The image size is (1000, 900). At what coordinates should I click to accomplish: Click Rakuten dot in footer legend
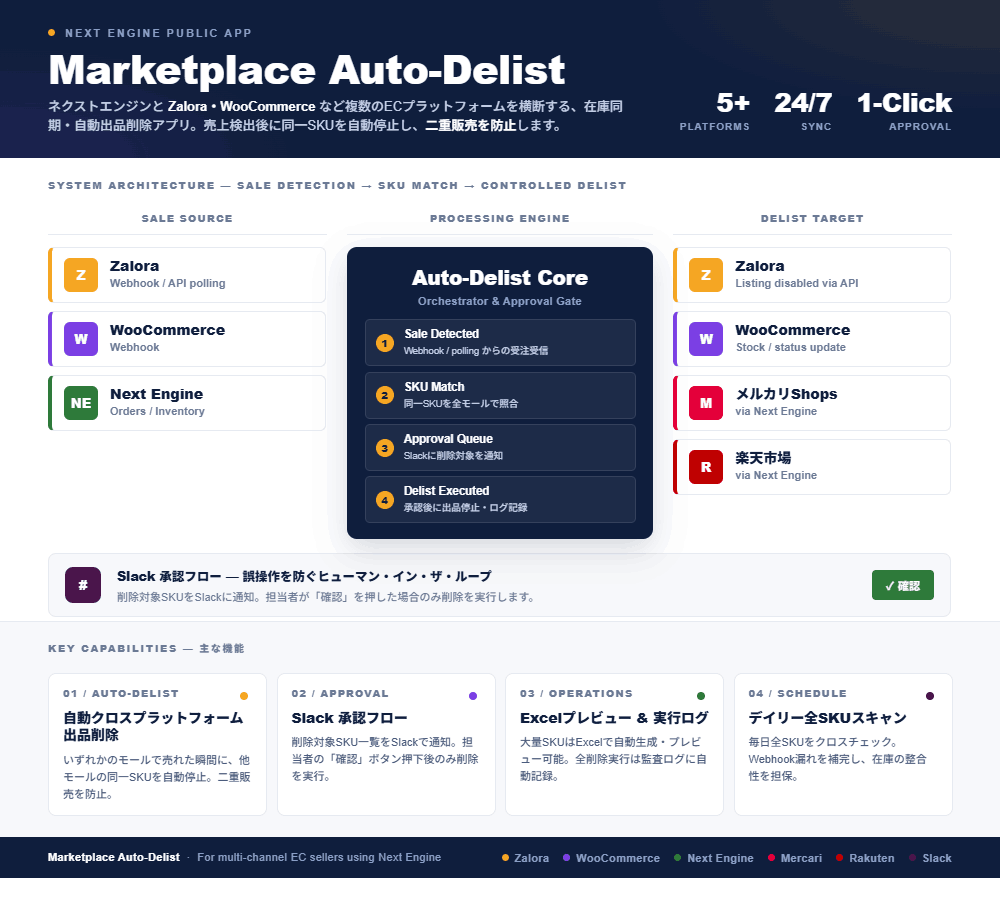coord(839,858)
